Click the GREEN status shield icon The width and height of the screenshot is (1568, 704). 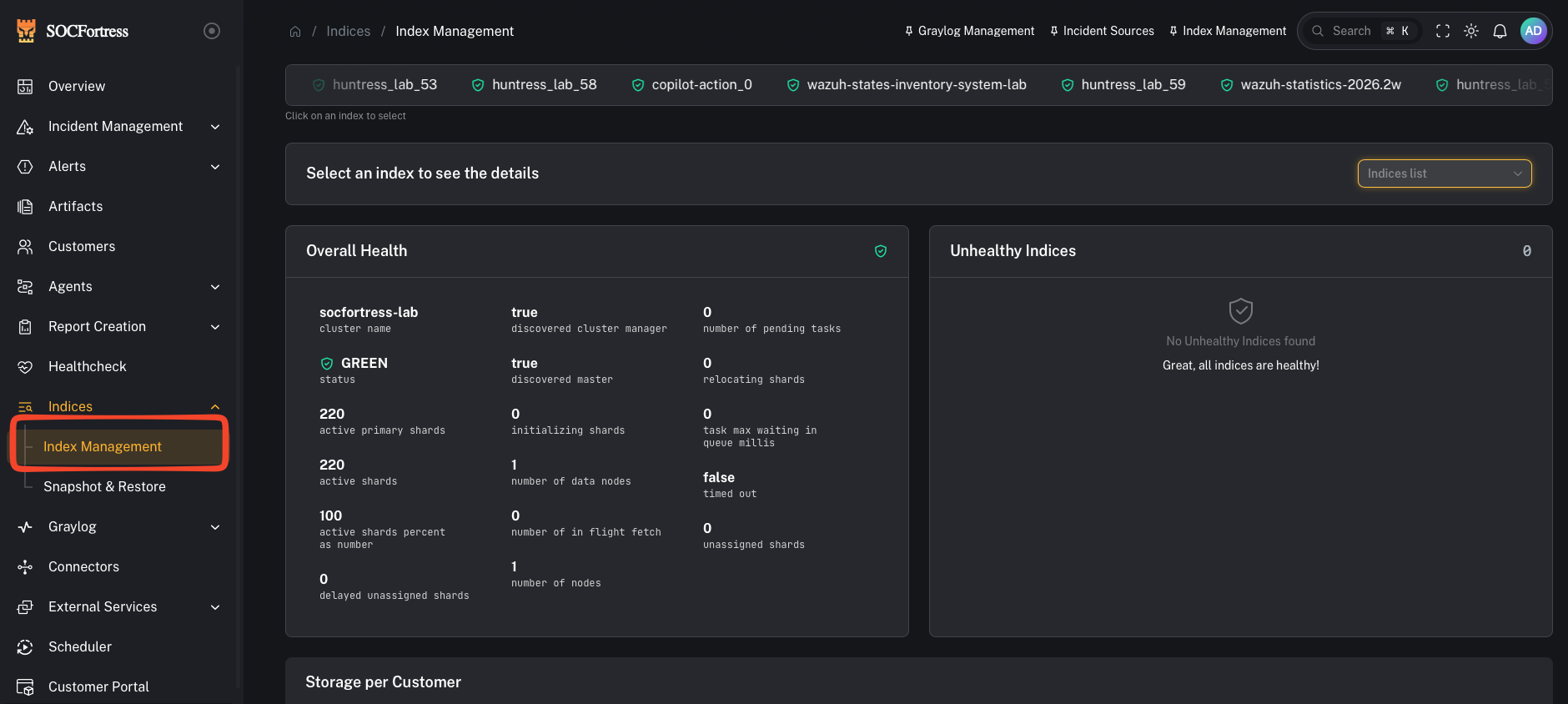327,364
